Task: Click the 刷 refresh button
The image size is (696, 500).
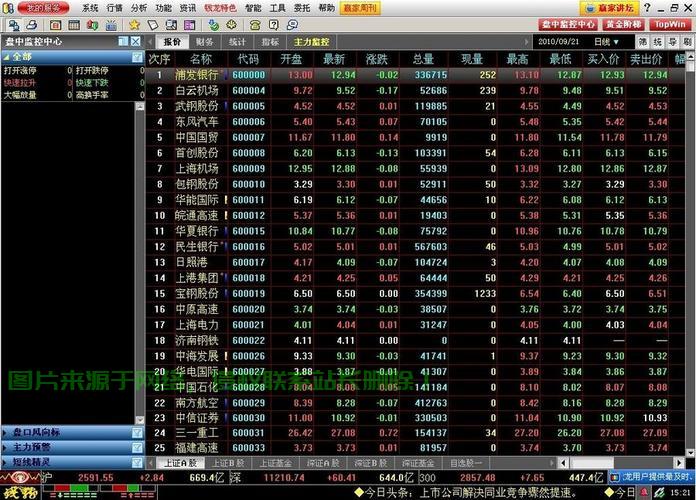Action: 688,42
